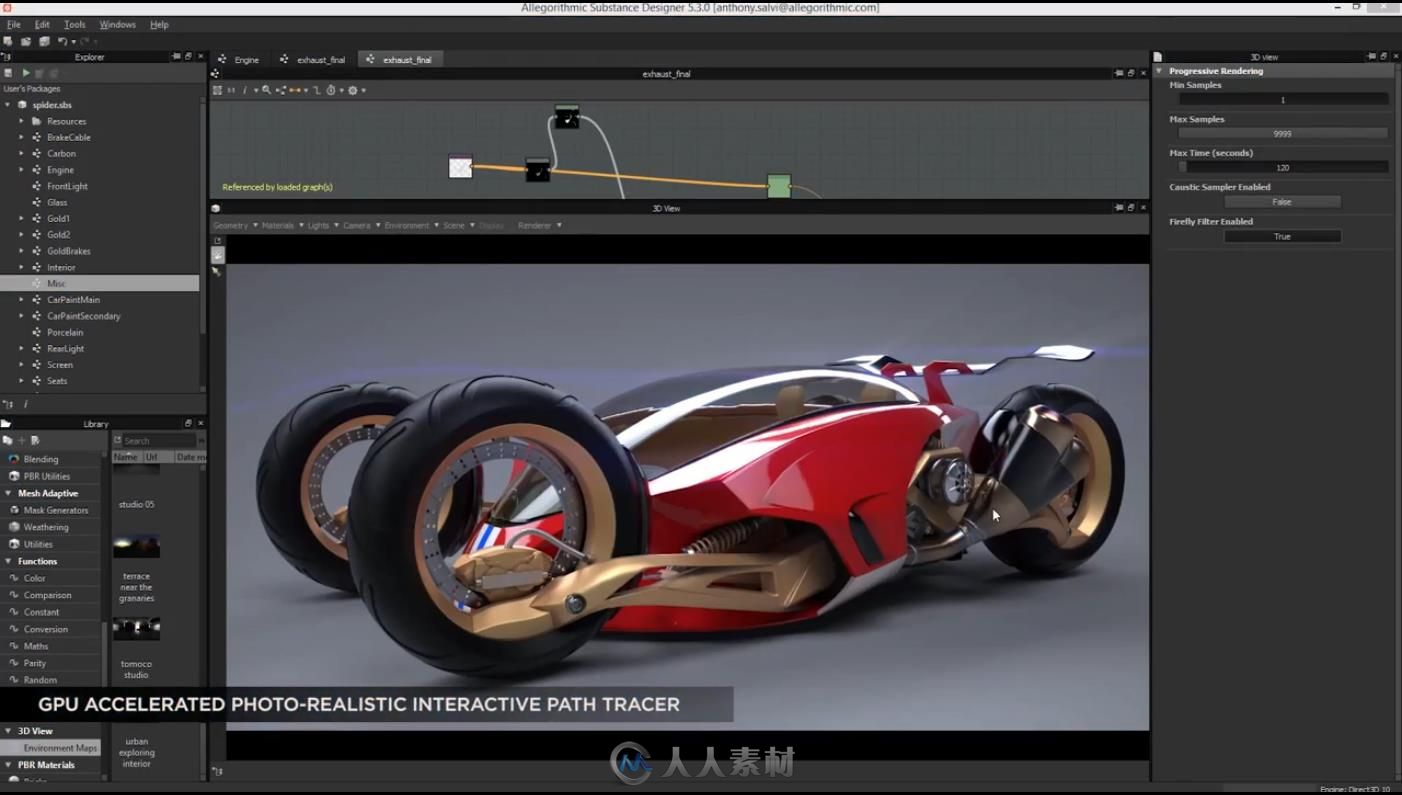Select the Porcelain graph item
This screenshot has width=1402, height=795.
pos(65,332)
